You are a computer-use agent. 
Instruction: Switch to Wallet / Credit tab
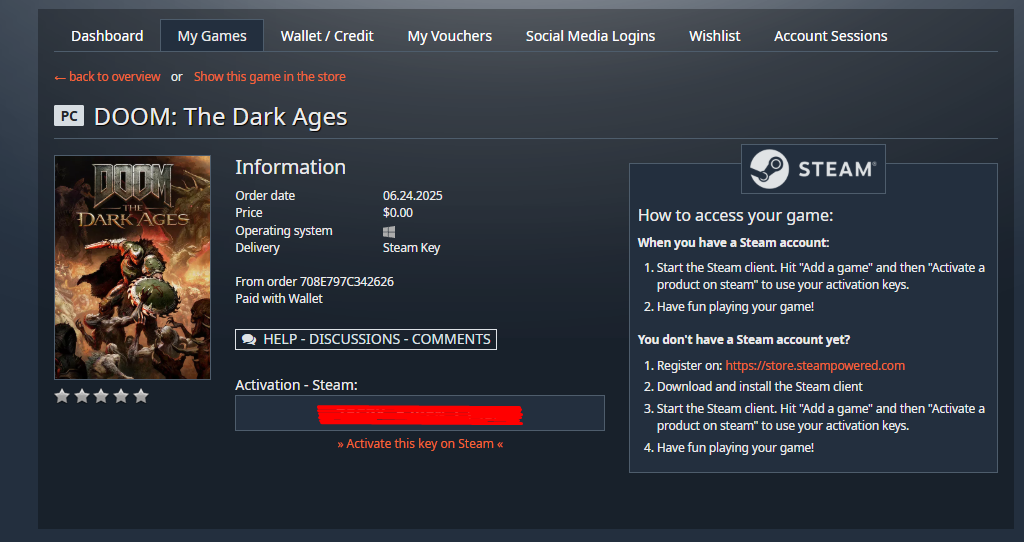pyautogui.click(x=327, y=36)
